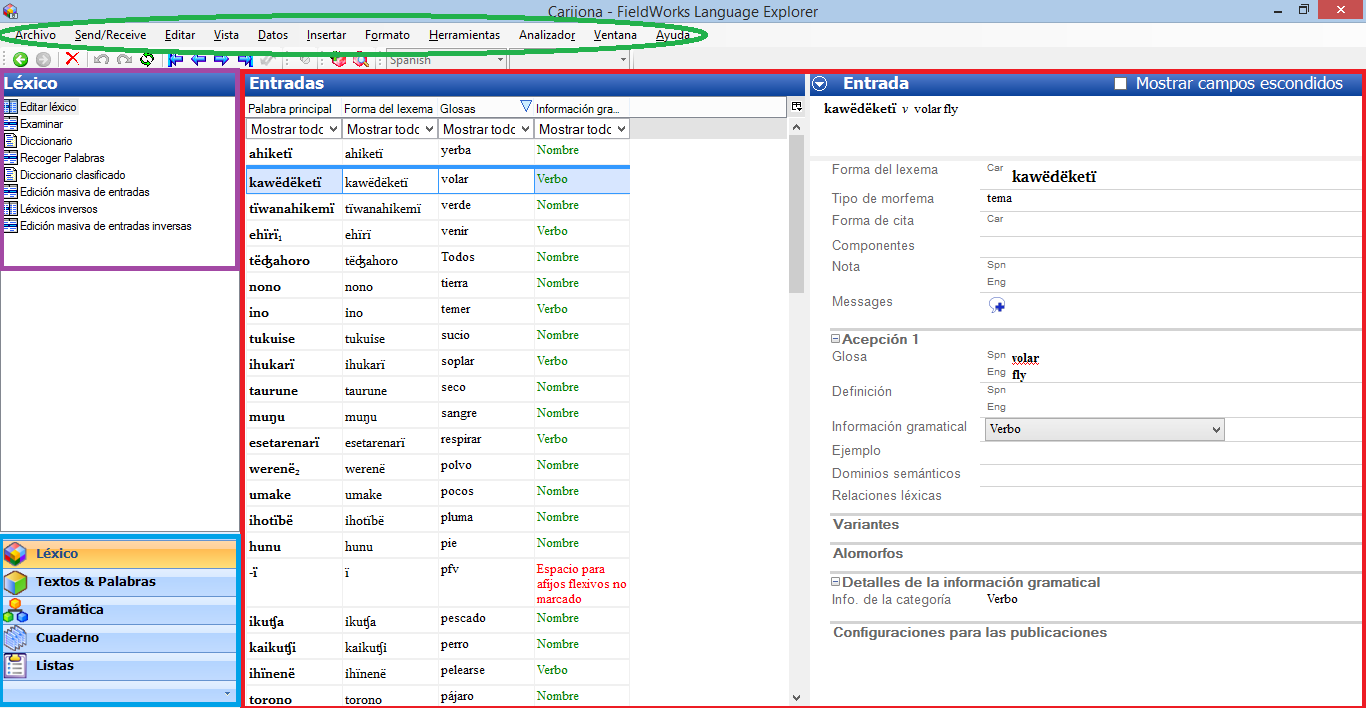Open Diccionario clasificado view
1366x708 pixels.
pos(65,175)
